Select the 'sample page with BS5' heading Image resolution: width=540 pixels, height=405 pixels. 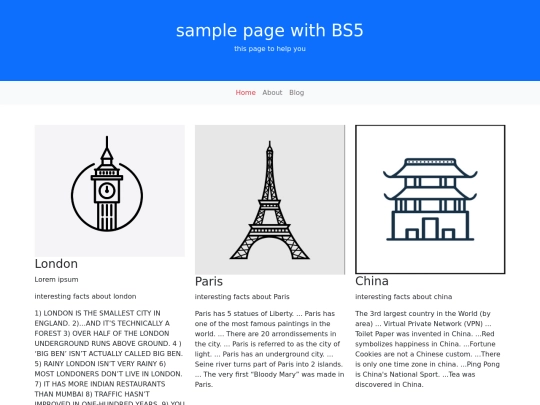(270, 31)
